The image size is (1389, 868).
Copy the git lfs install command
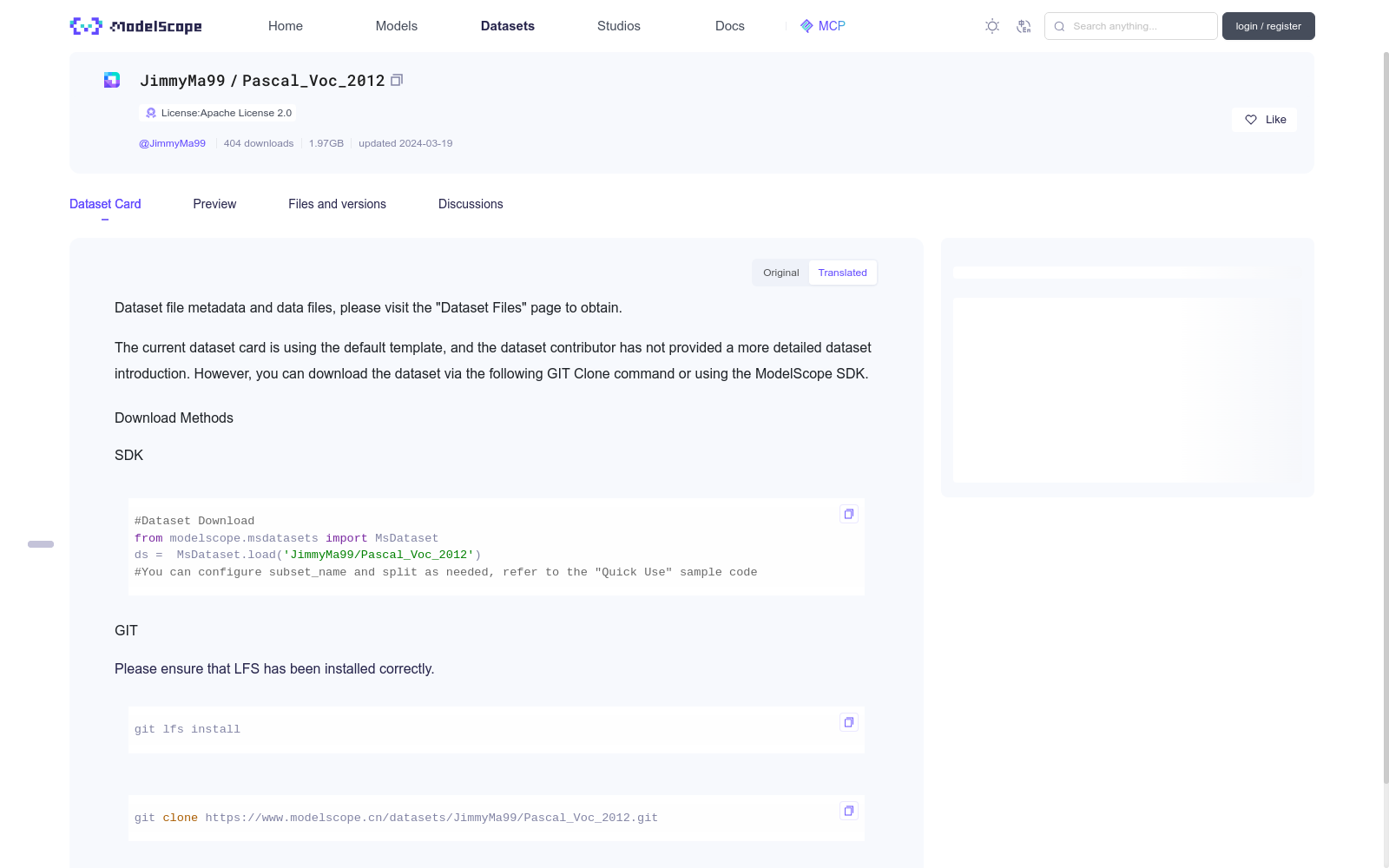point(849,722)
